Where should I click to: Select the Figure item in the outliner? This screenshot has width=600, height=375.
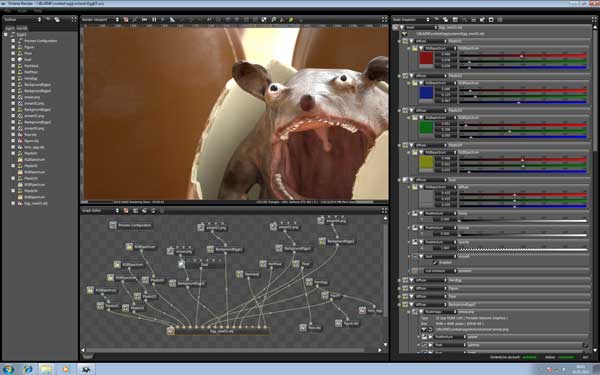coord(29,47)
